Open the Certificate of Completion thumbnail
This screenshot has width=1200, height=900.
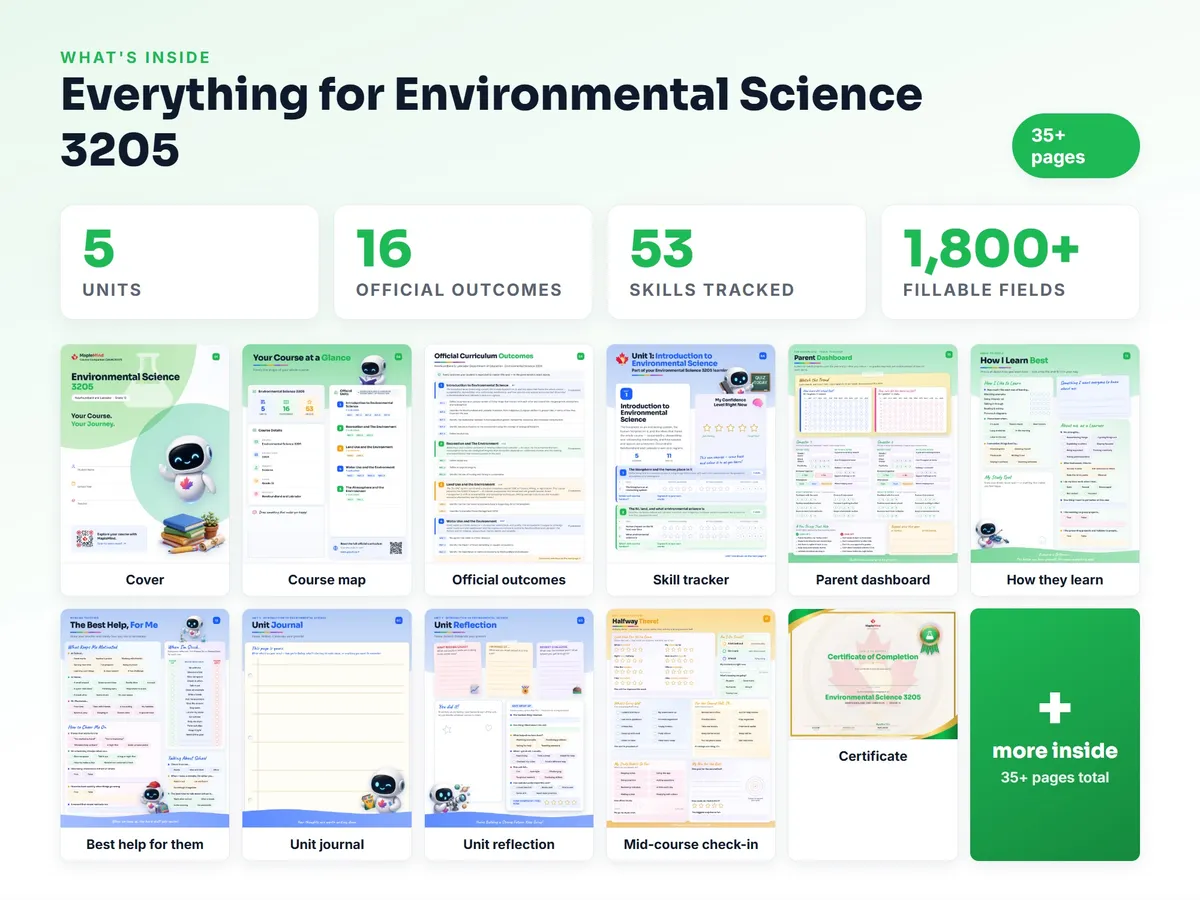(x=873, y=675)
